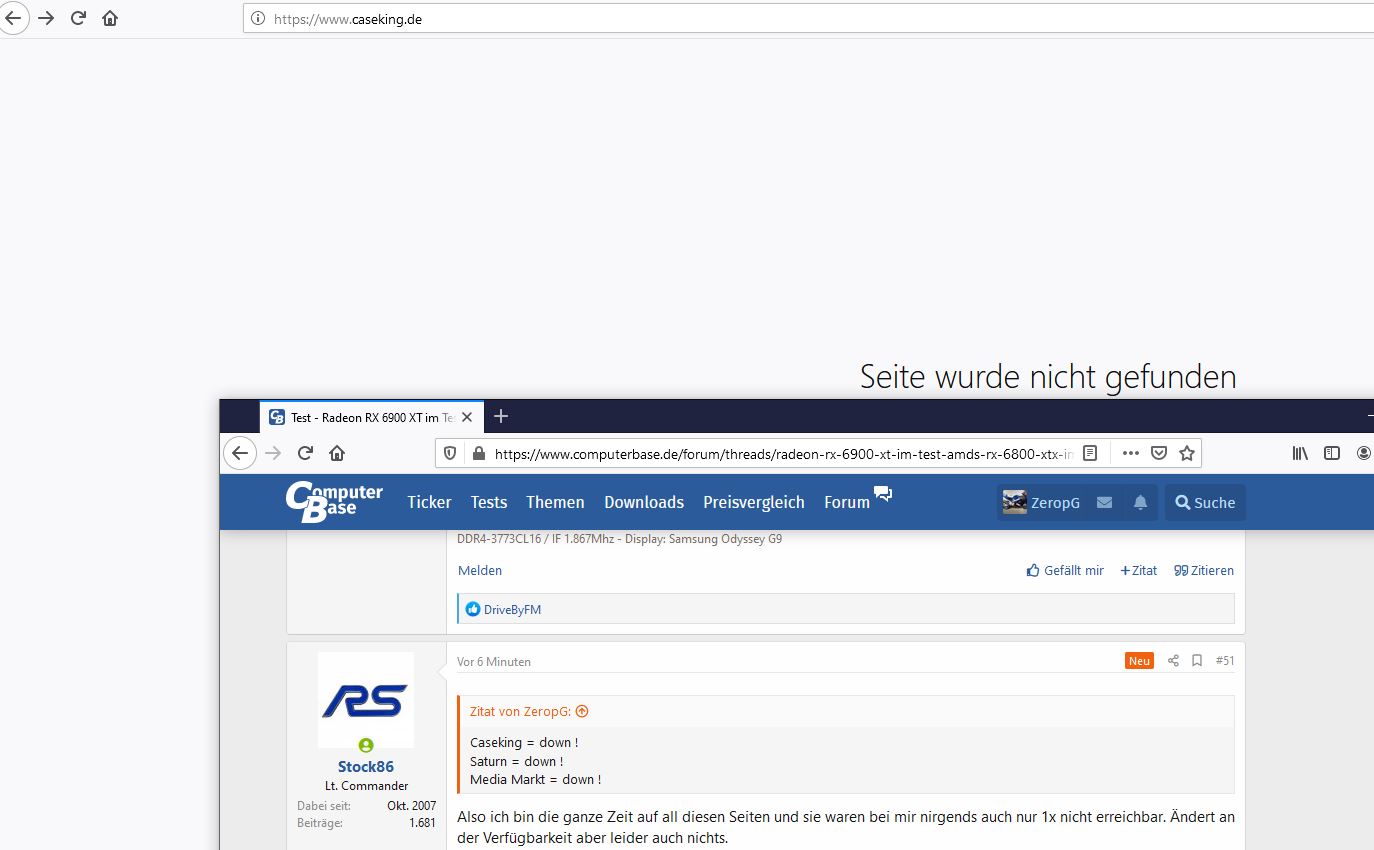Quote the post with Zitieren

pyautogui.click(x=1204, y=570)
